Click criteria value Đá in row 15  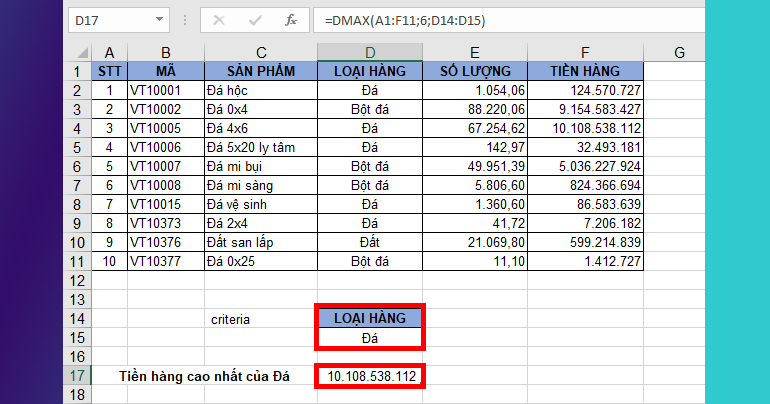point(370,338)
